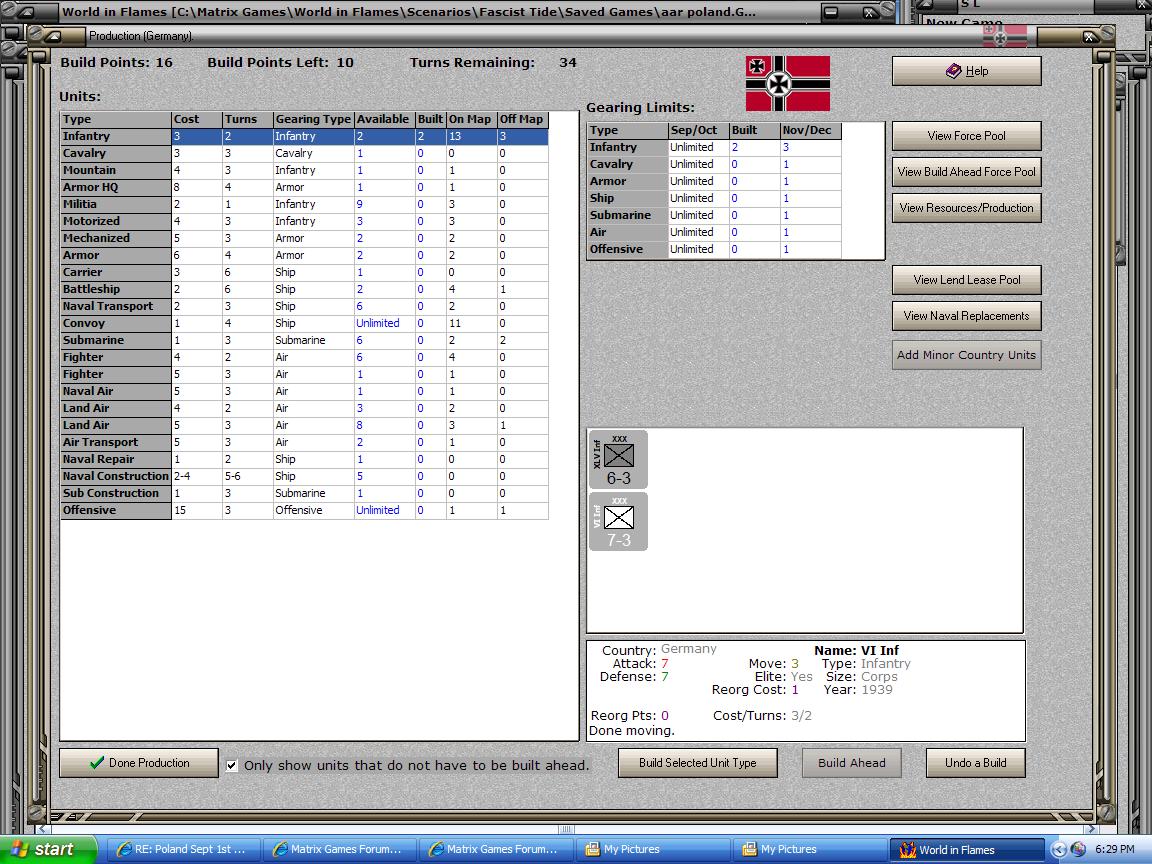Click the Gearing Type column header
The height and width of the screenshot is (864, 1152).
coord(313,119)
